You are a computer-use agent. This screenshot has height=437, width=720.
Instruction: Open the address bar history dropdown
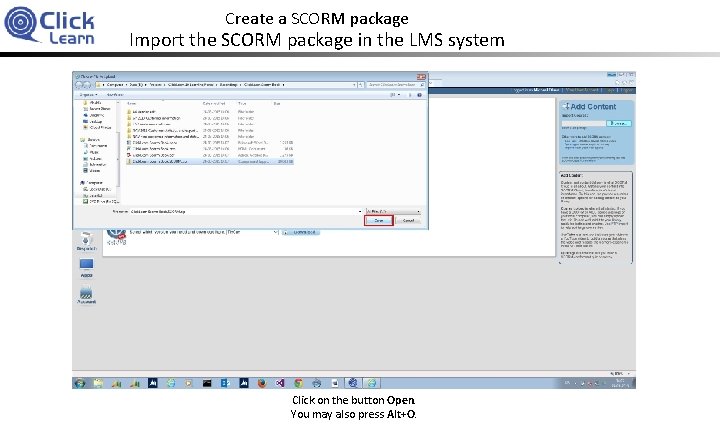(354, 85)
